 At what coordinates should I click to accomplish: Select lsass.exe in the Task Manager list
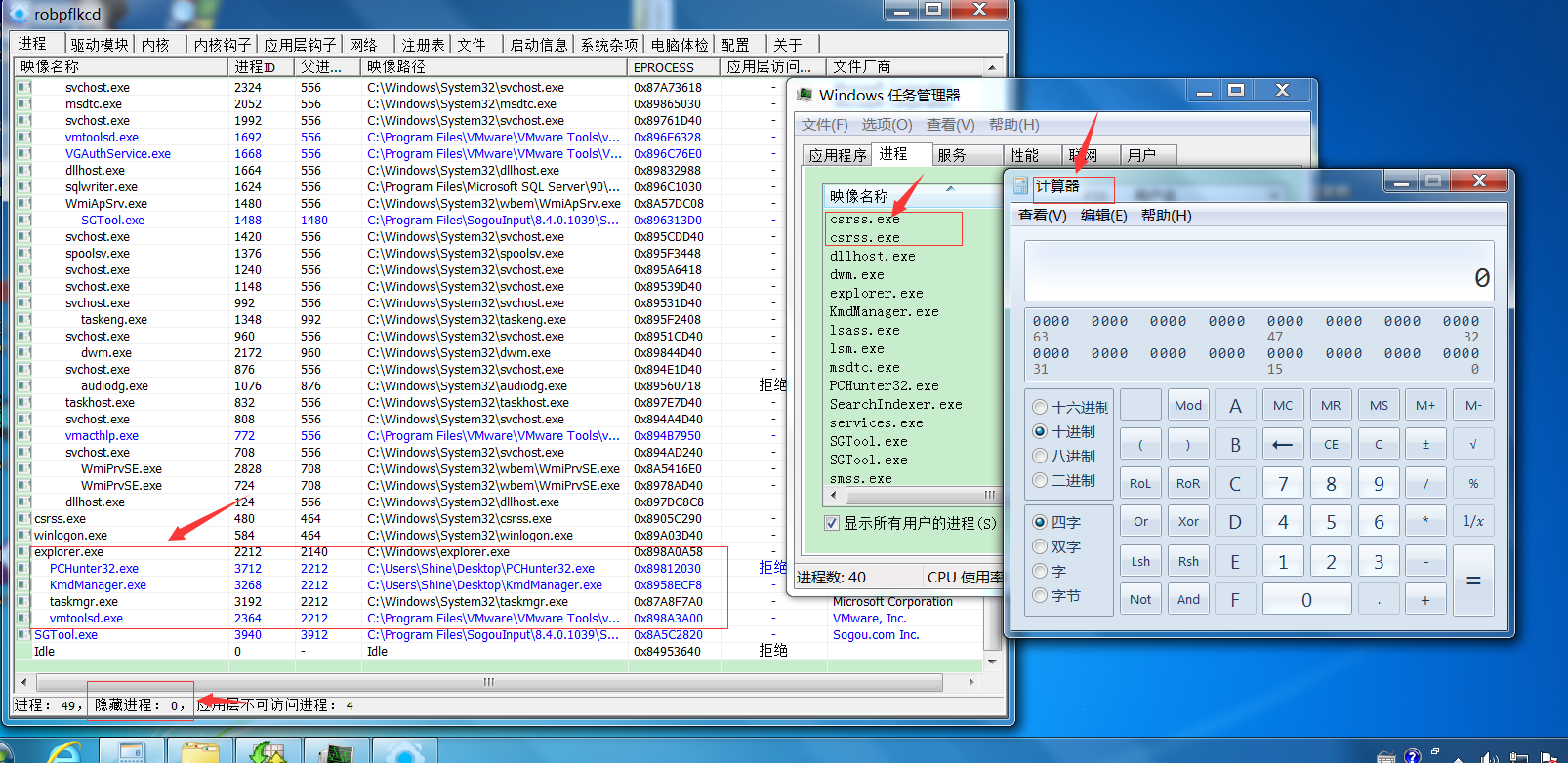click(x=865, y=331)
